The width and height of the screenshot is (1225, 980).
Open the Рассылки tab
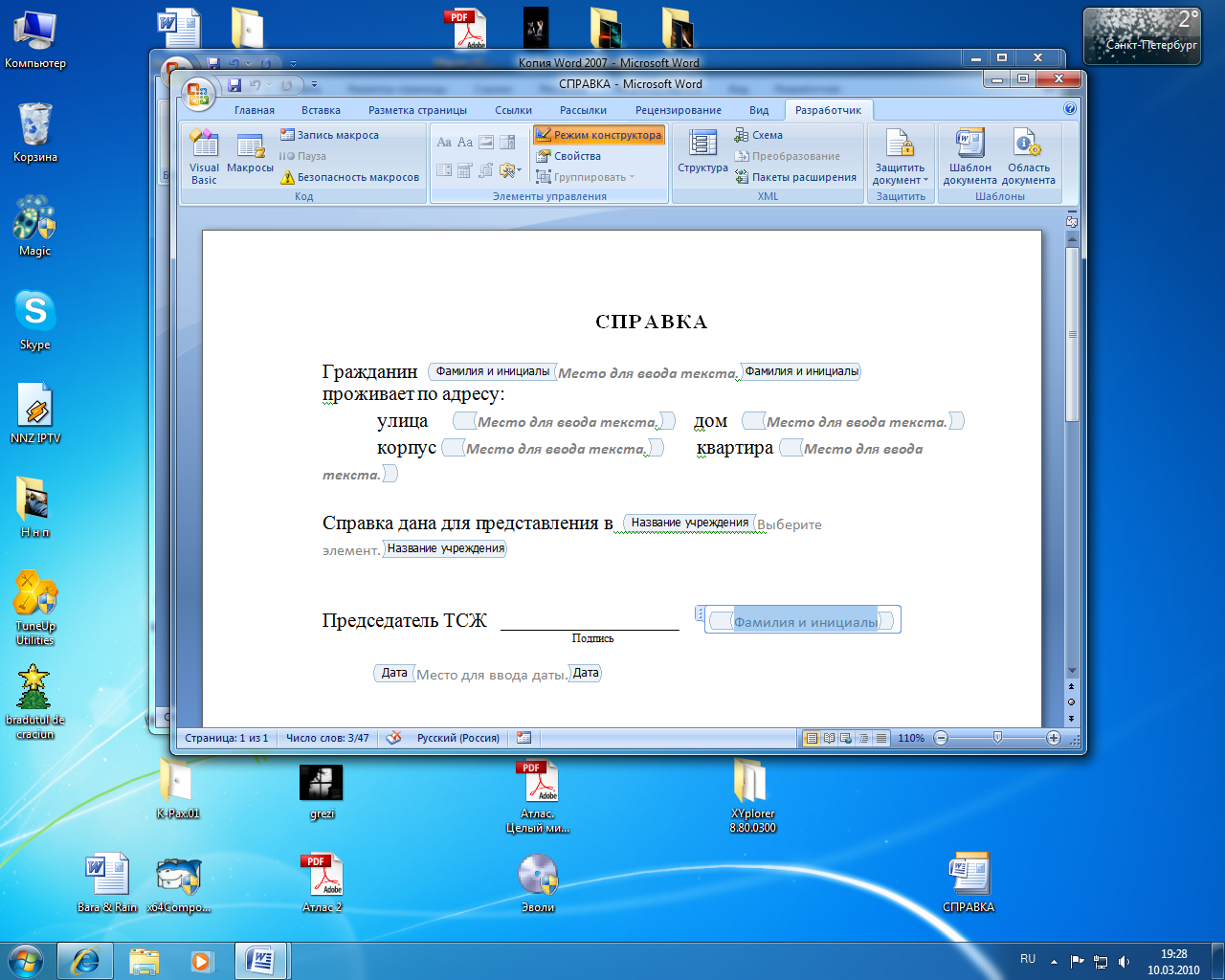(x=583, y=110)
